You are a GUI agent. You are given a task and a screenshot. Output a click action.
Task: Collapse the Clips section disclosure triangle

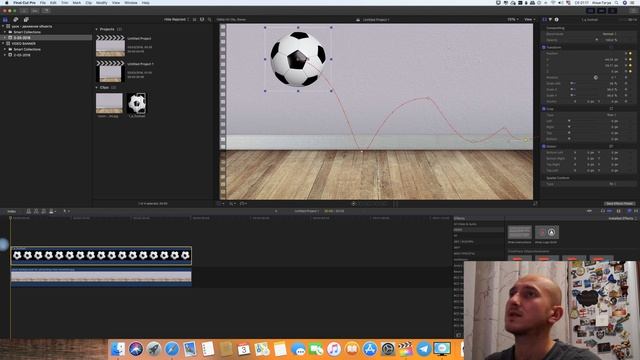[97, 87]
